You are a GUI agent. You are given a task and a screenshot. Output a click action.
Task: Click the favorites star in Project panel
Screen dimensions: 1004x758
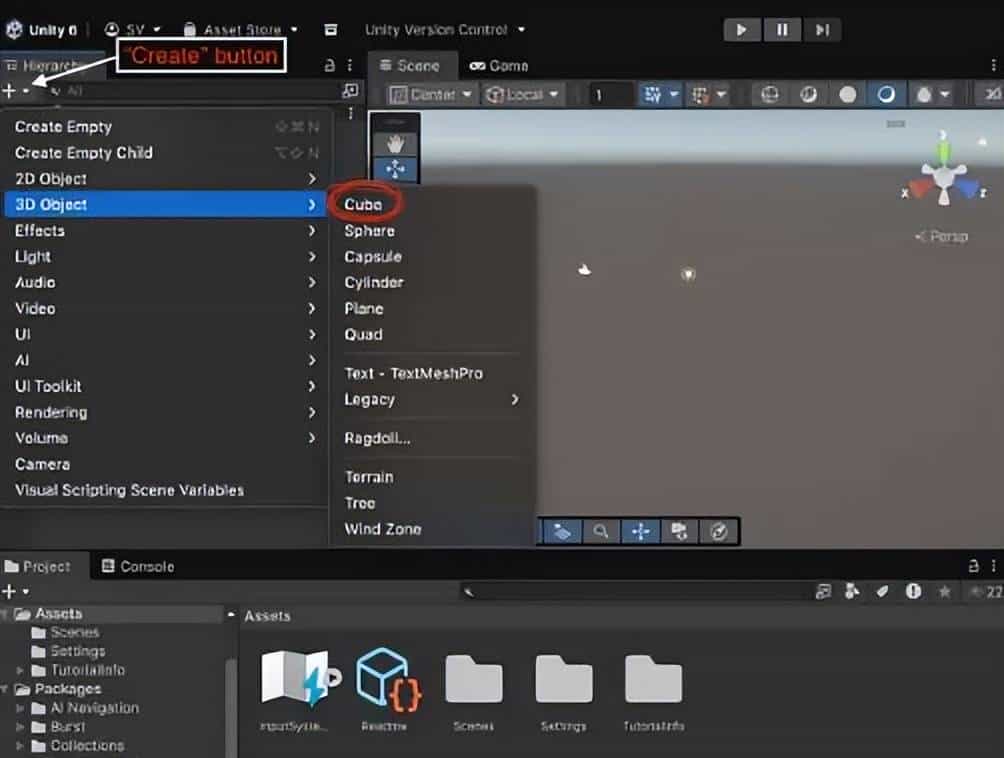click(945, 592)
